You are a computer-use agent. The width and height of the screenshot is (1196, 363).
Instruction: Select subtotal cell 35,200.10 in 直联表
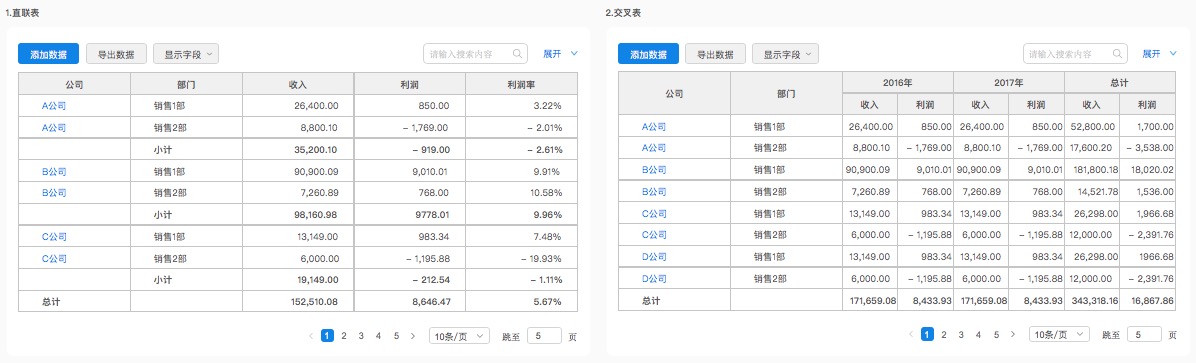click(x=298, y=149)
